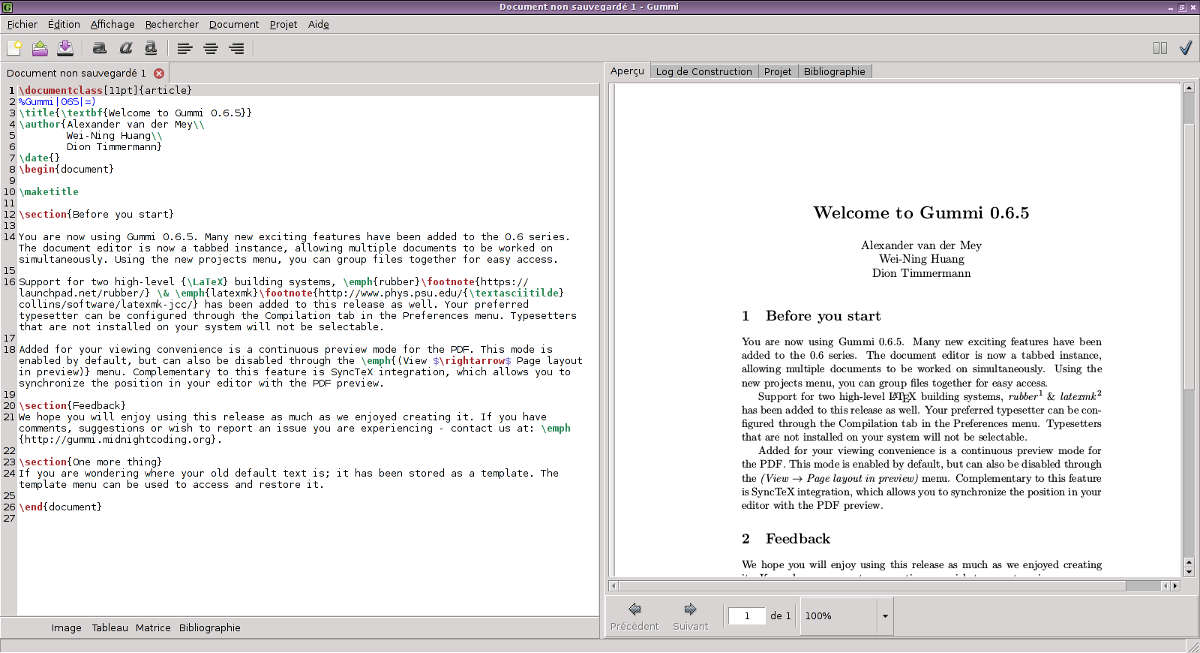Insert a Matrice via bottom bar
The width and height of the screenshot is (1200, 653).
pyautogui.click(x=153, y=628)
